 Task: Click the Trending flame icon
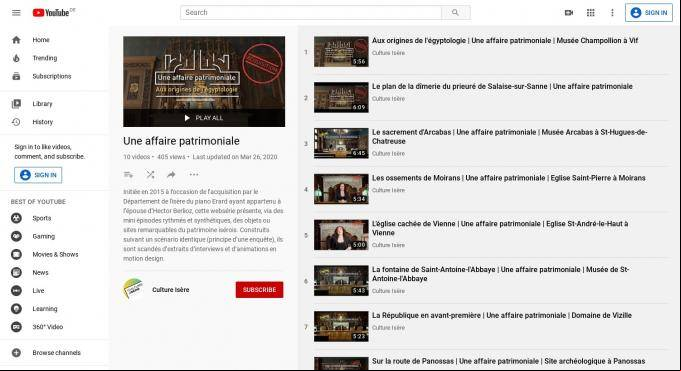pyautogui.click(x=16, y=58)
